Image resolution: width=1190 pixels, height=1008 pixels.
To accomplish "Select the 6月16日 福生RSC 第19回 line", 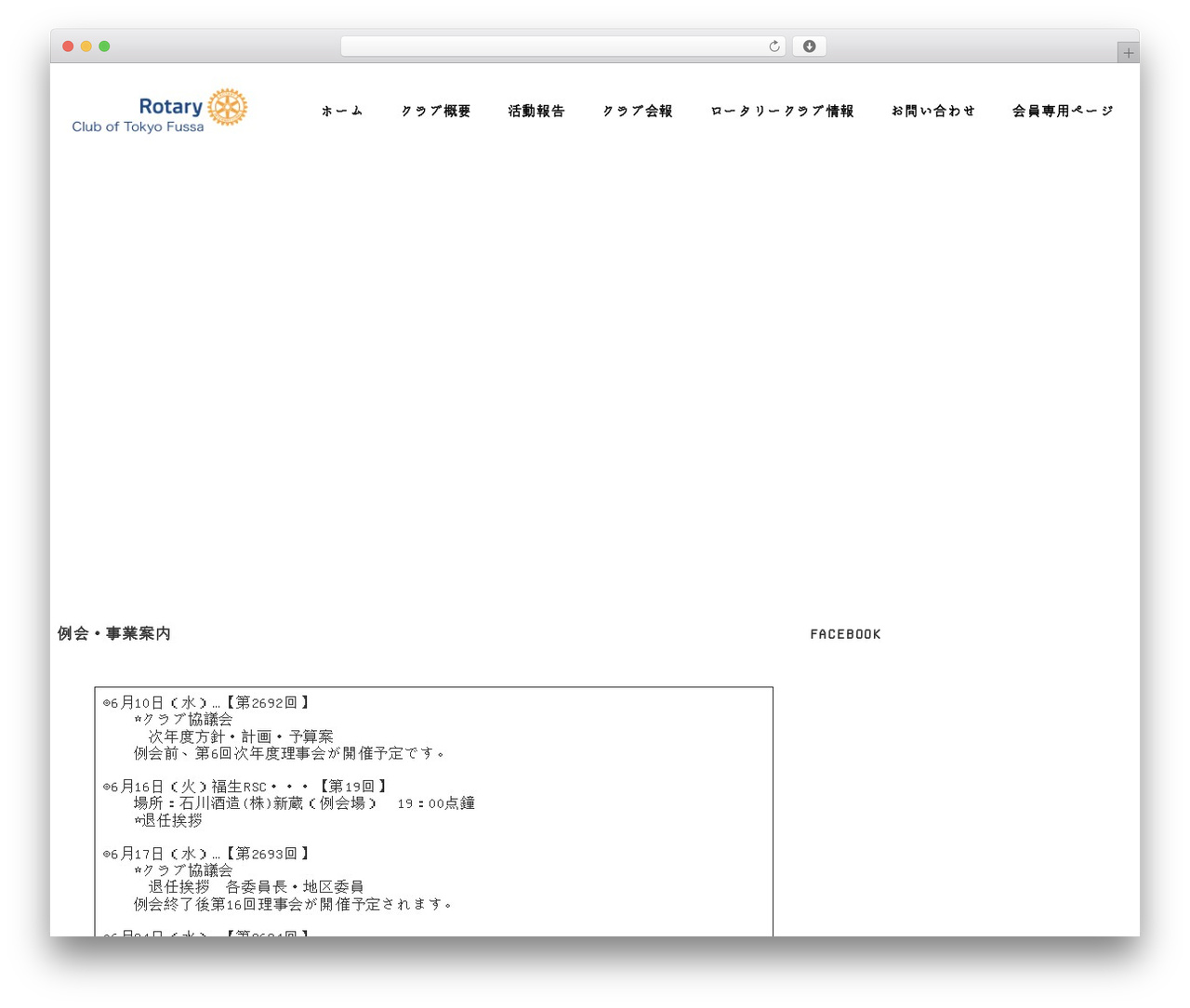I will click(245, 787).
